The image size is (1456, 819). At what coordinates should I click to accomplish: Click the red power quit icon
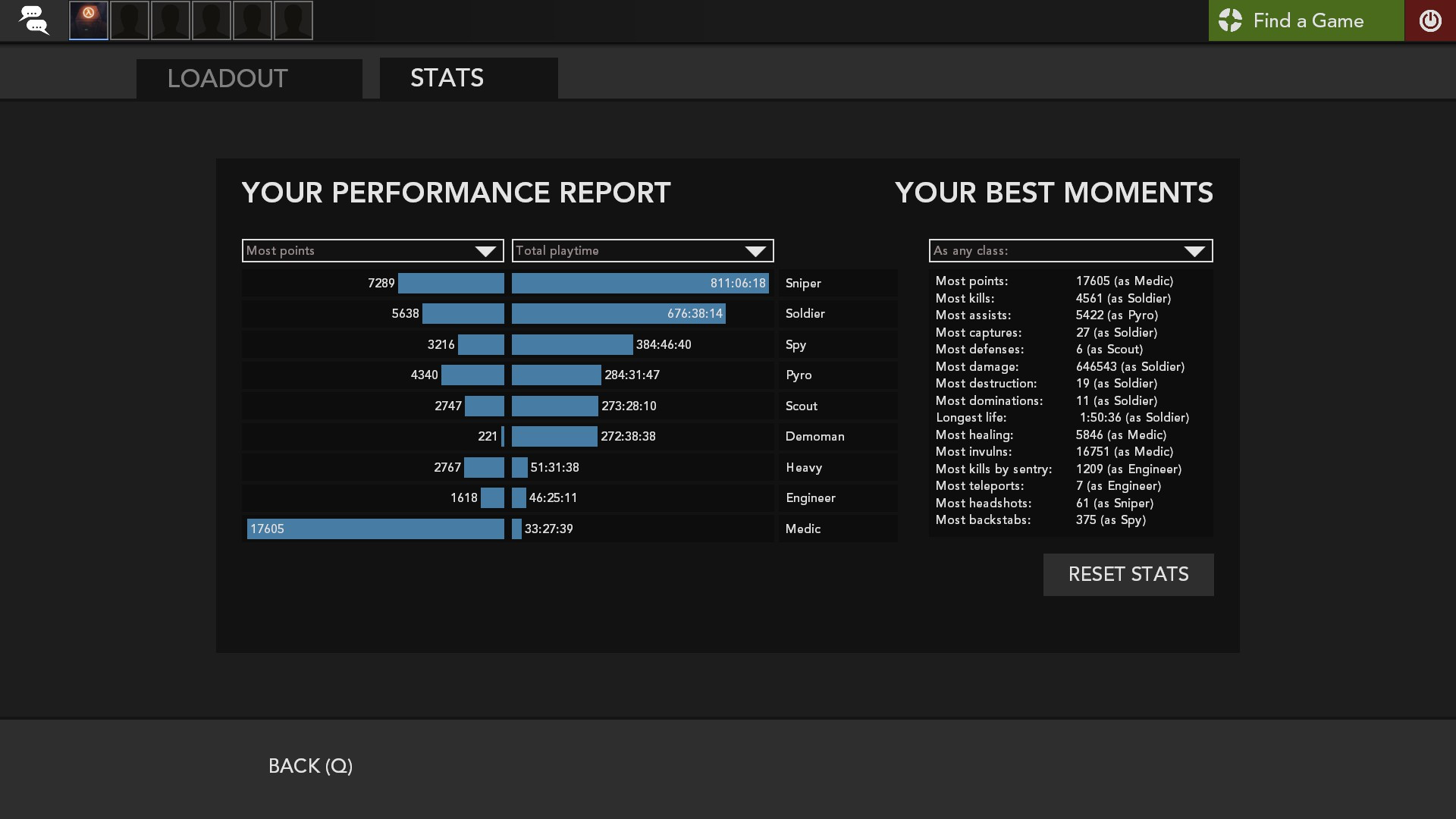pyautogui.click(x=1429, y=20)
